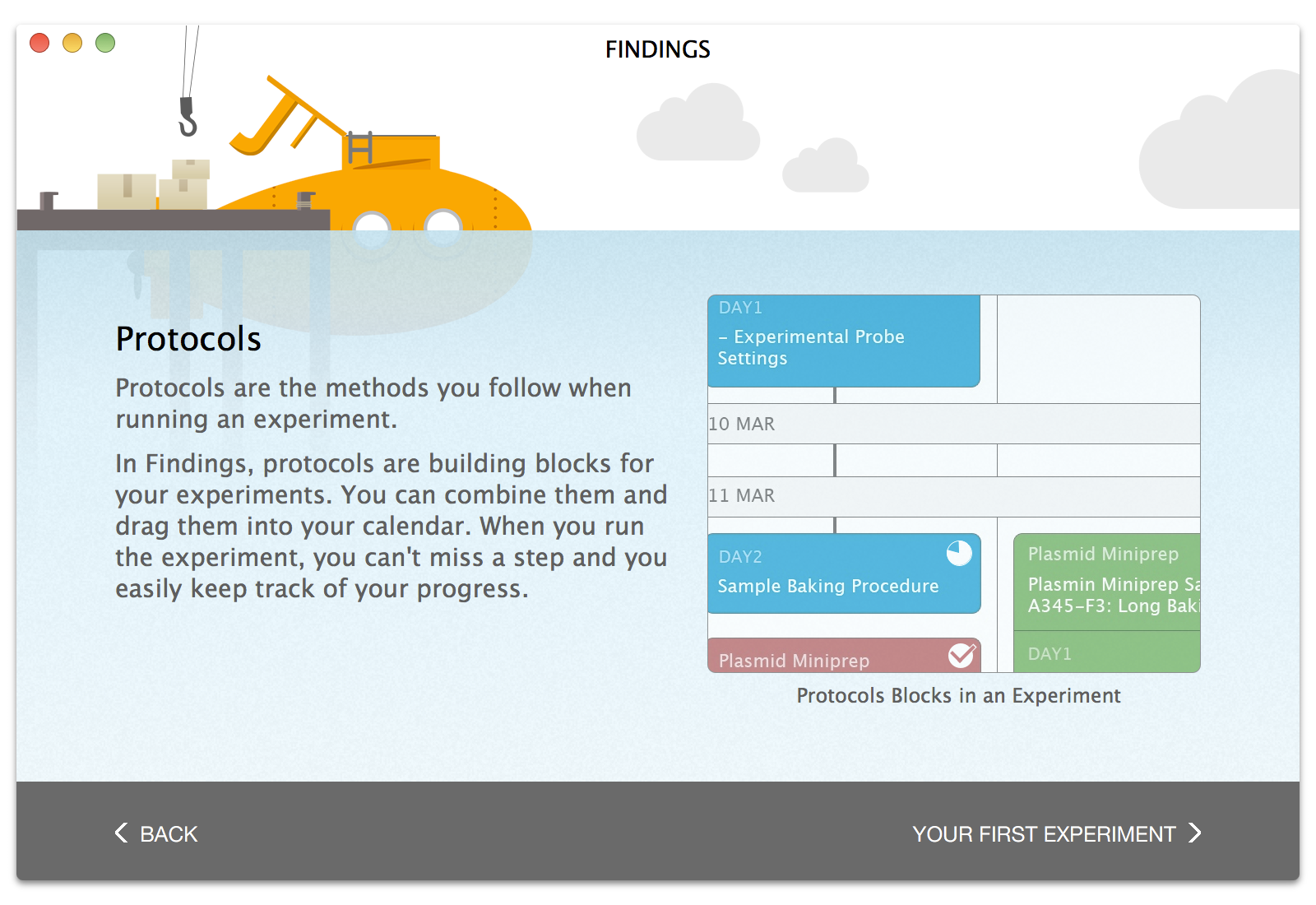Click the red Plasmid Miniprep block
1316x905 pixels.
click(844, 656)
